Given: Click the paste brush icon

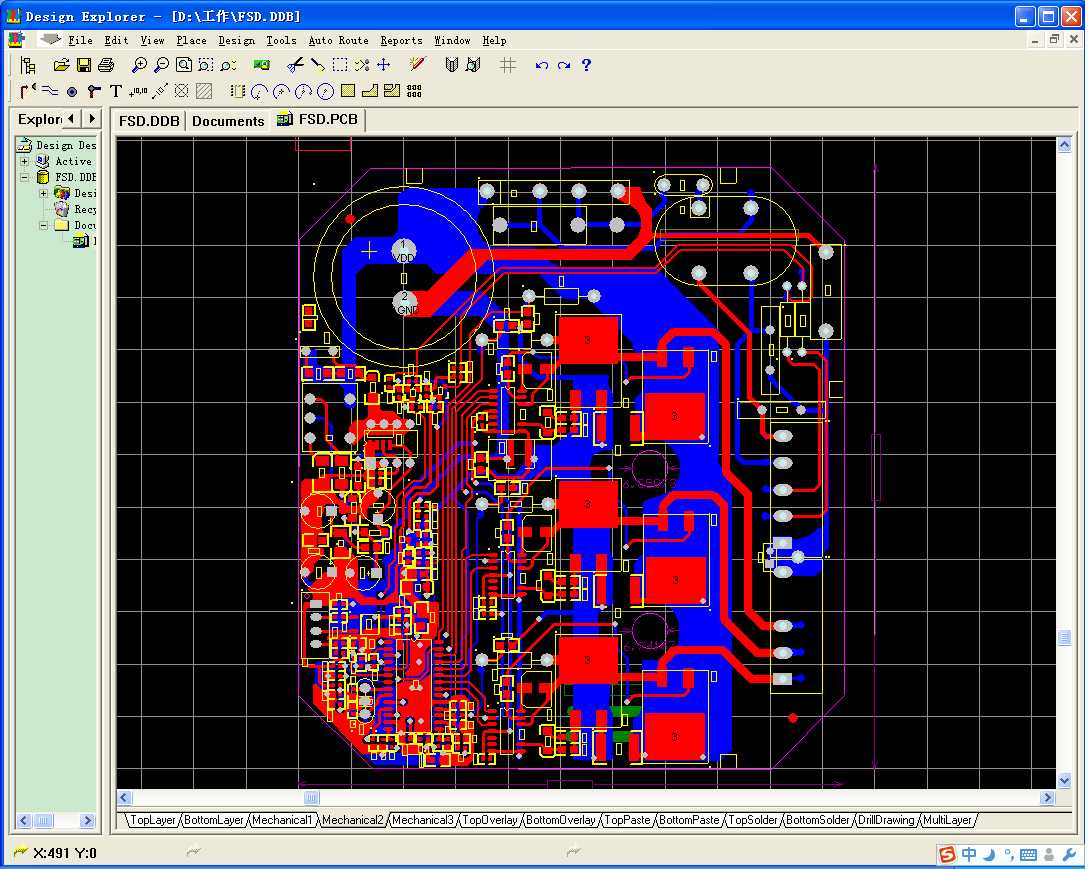Looking at the screenshot, I should pyautogui.click(x=317, y=65).
